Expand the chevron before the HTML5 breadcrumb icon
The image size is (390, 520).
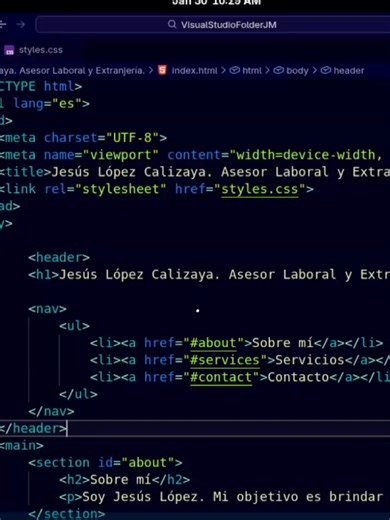coord(151,70)
